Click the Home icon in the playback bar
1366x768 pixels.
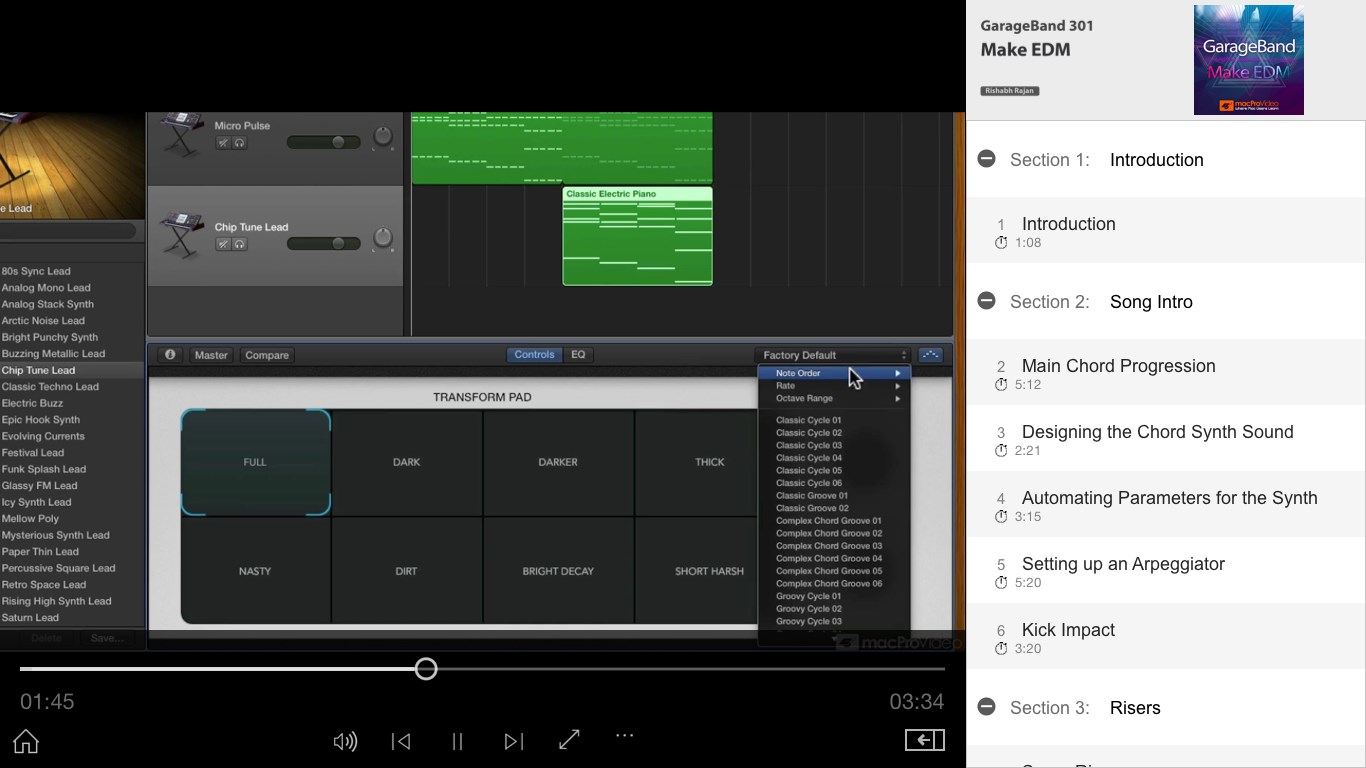point(24,740)
